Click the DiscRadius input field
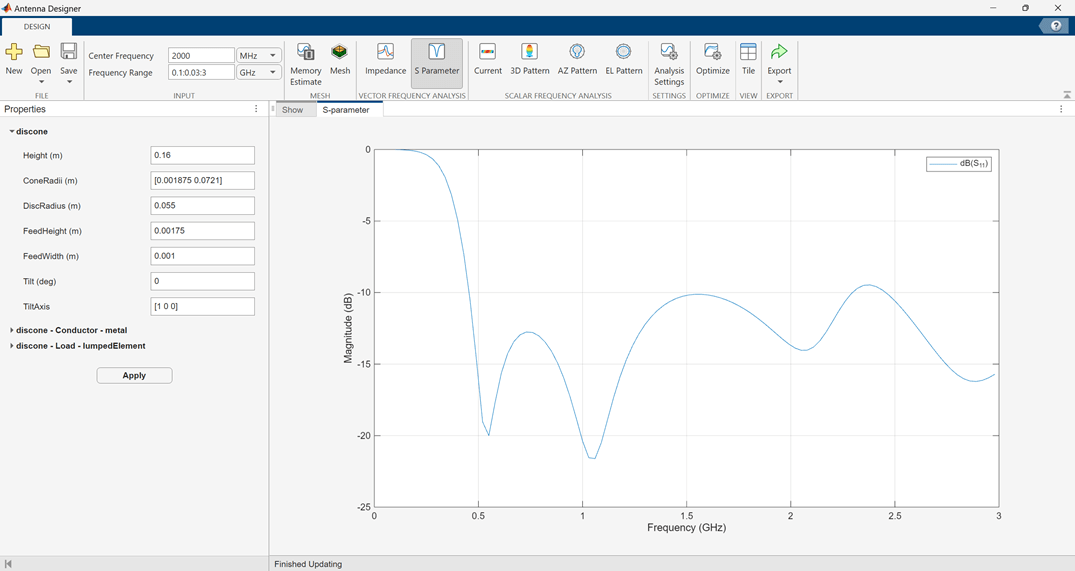Viewport: 1075px width, 571px height. click(202, 206)
